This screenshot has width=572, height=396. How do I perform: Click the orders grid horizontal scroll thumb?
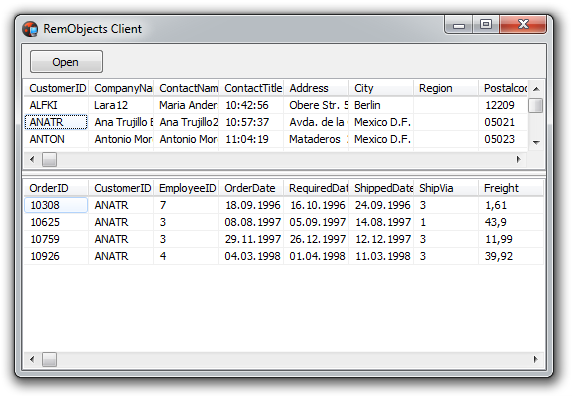point(49,360)
